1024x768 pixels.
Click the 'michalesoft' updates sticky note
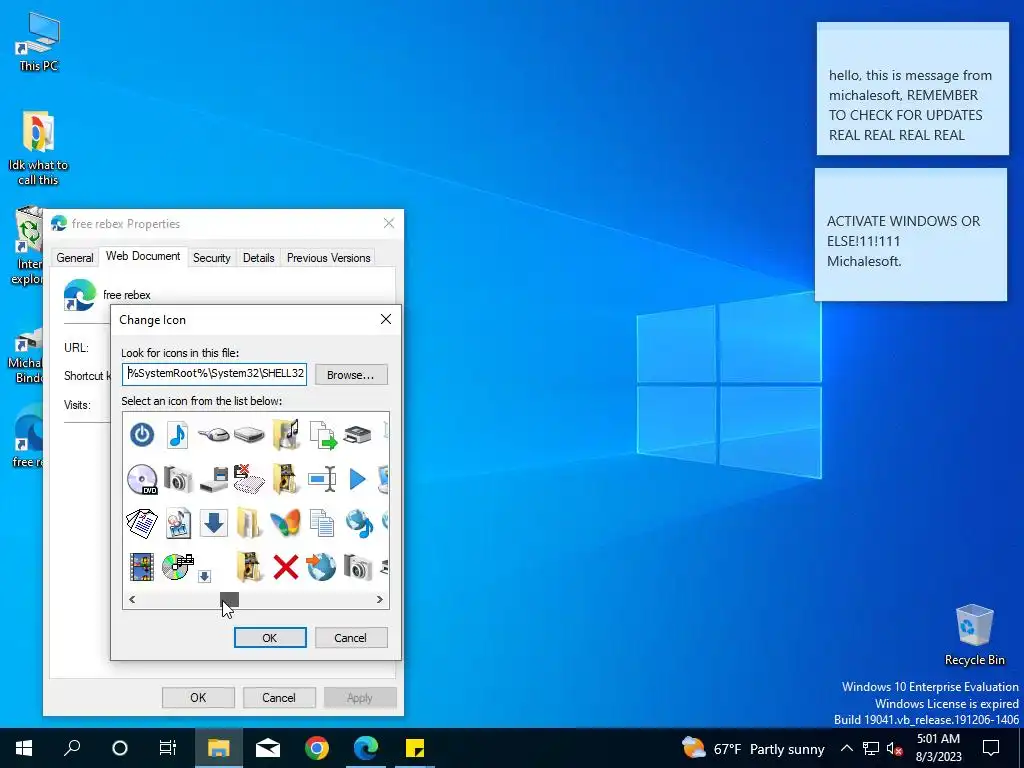tap(912, 89)
